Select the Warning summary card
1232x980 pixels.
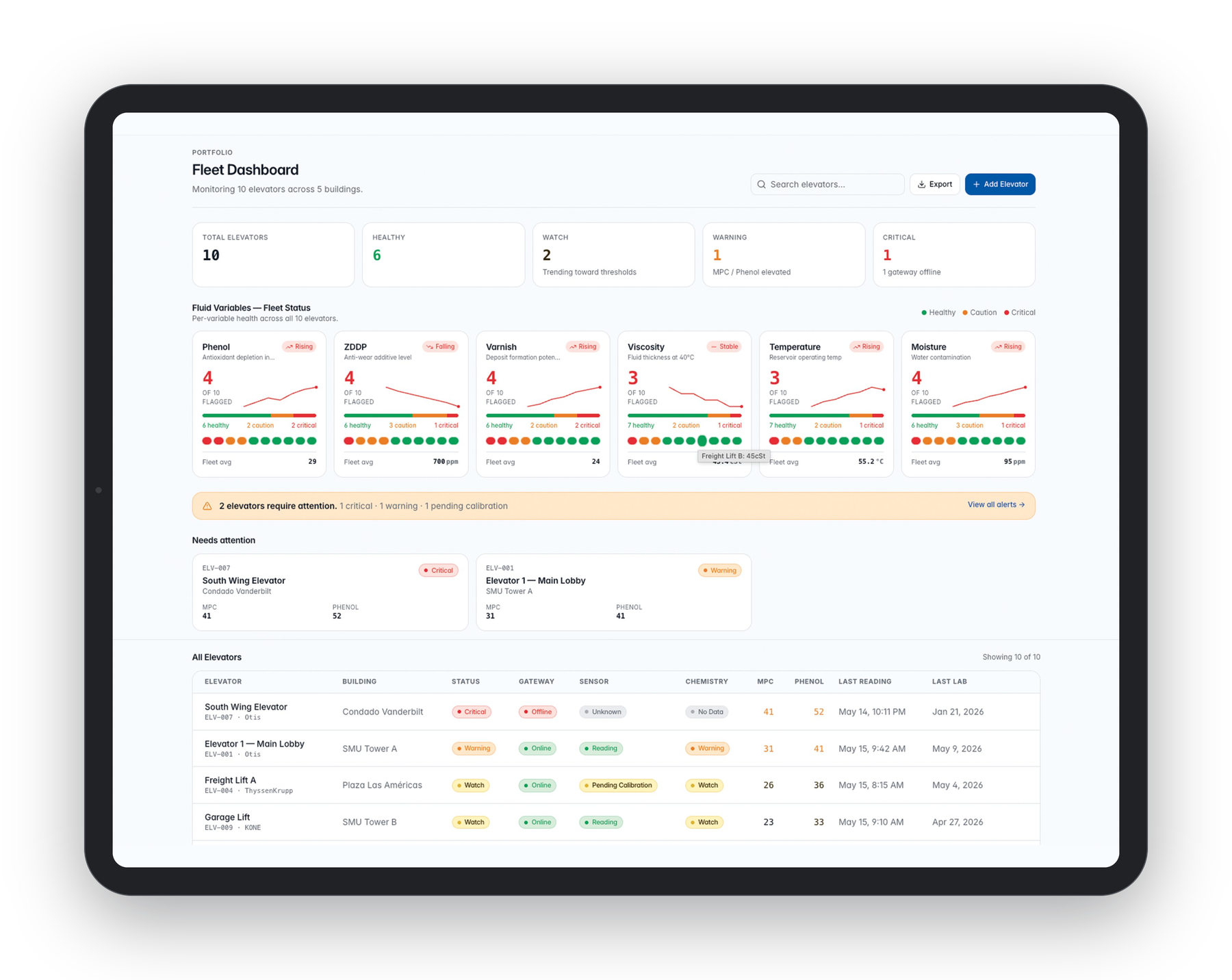coord(784,255)
